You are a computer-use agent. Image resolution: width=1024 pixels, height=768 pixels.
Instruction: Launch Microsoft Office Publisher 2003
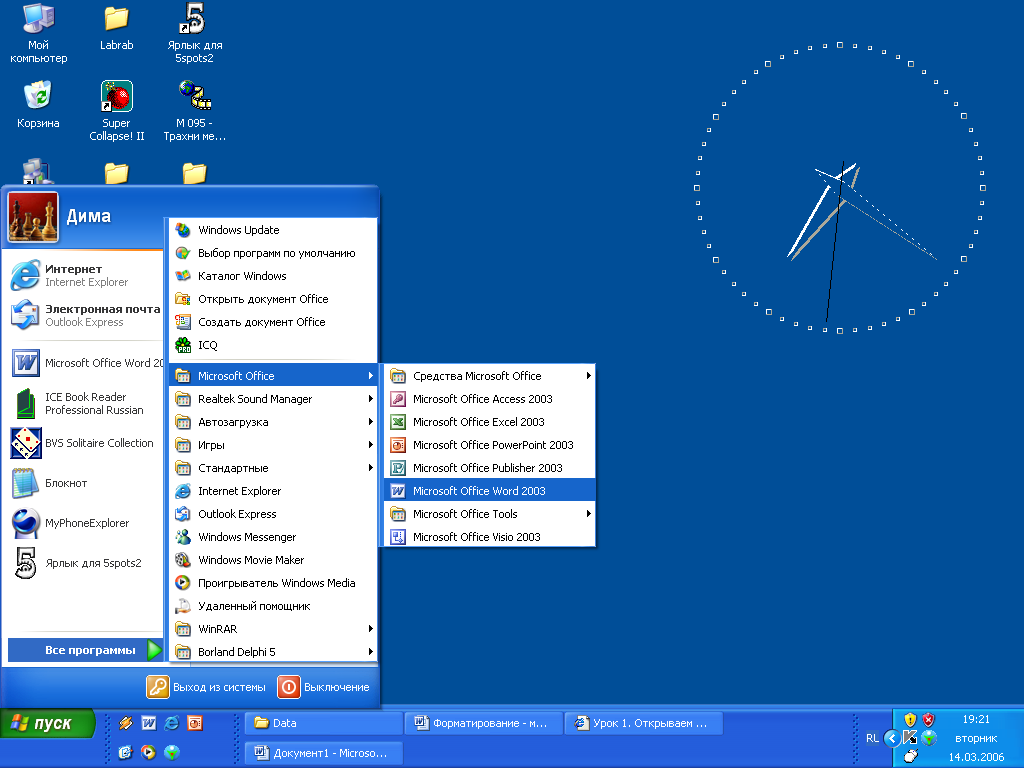pyautogui.click(x=490, y=468)
